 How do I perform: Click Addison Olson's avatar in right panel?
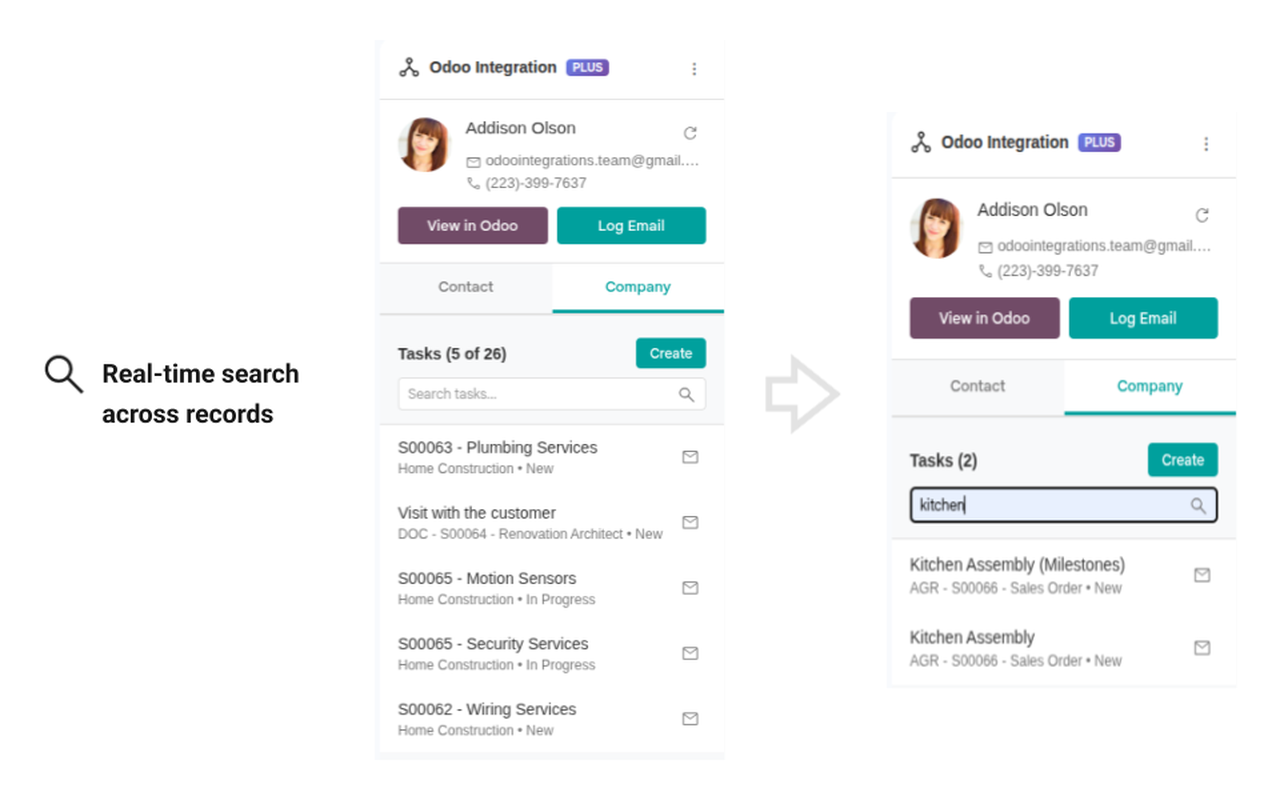pos(936,228)
